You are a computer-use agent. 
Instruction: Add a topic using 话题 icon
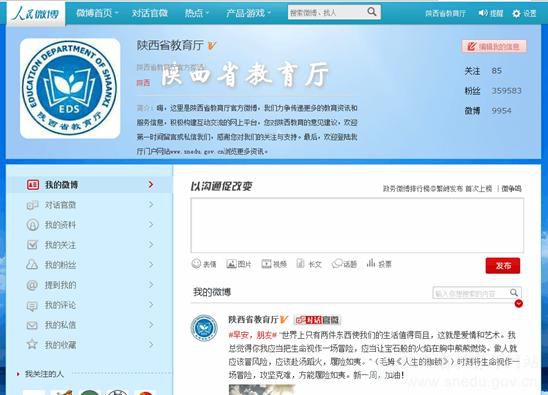[x=337, y=264]
